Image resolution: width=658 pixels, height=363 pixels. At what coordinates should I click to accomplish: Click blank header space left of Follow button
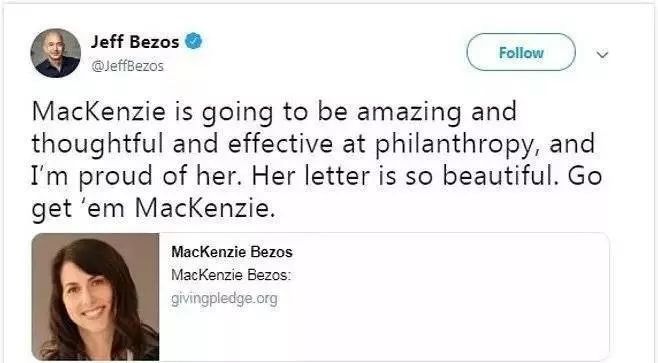pyautogui.click(x=336, y=52)
